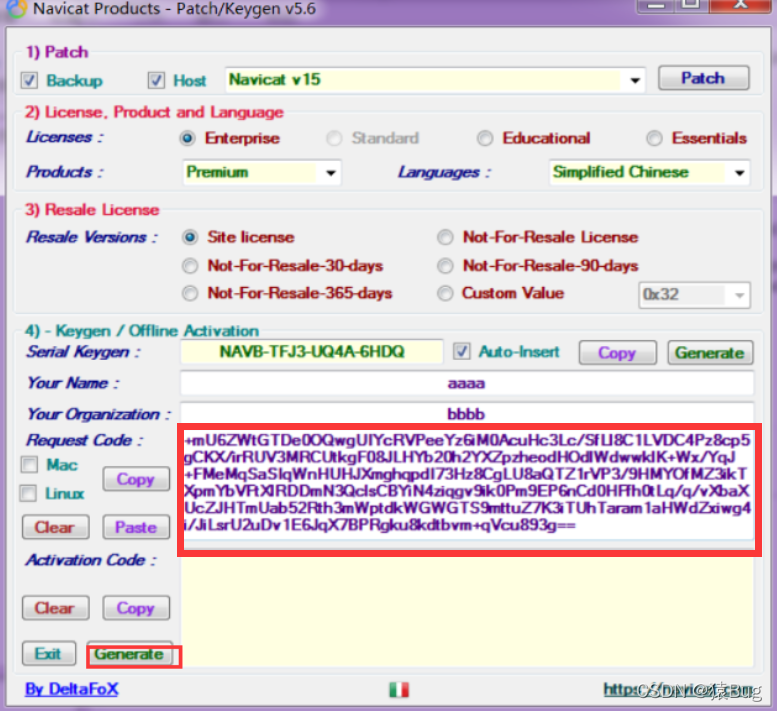Generate the Activation Code
This screenshot has height=711, width=777.
point(130,654)
